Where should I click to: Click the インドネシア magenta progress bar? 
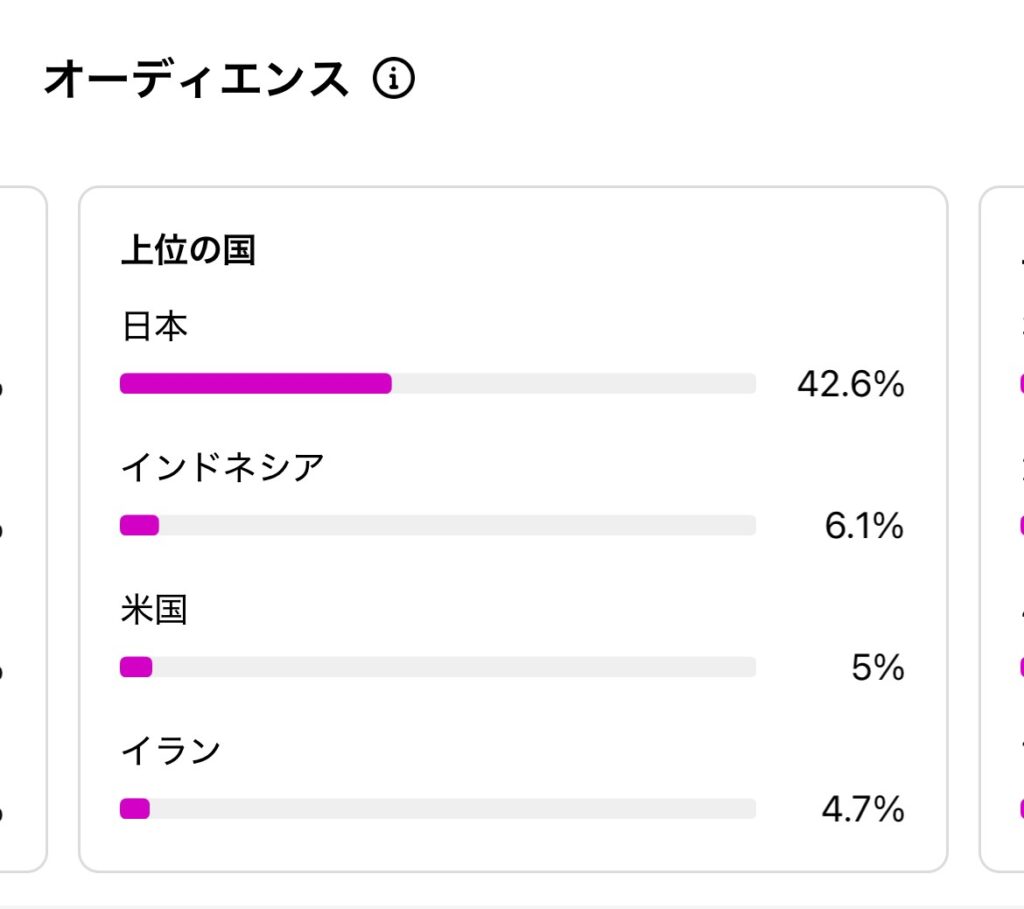pos(139,525)
